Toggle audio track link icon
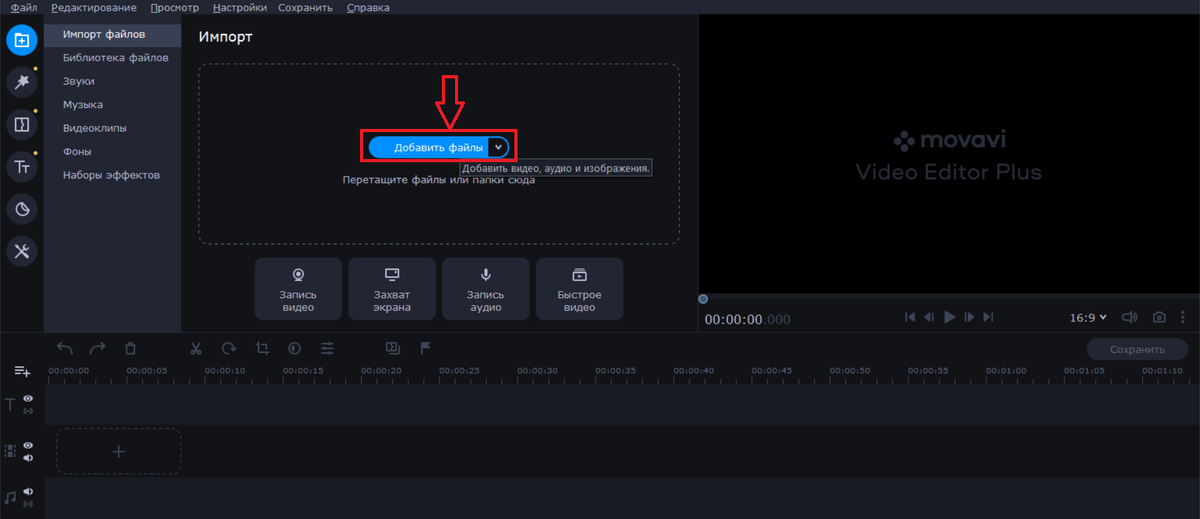 point(28,504)
